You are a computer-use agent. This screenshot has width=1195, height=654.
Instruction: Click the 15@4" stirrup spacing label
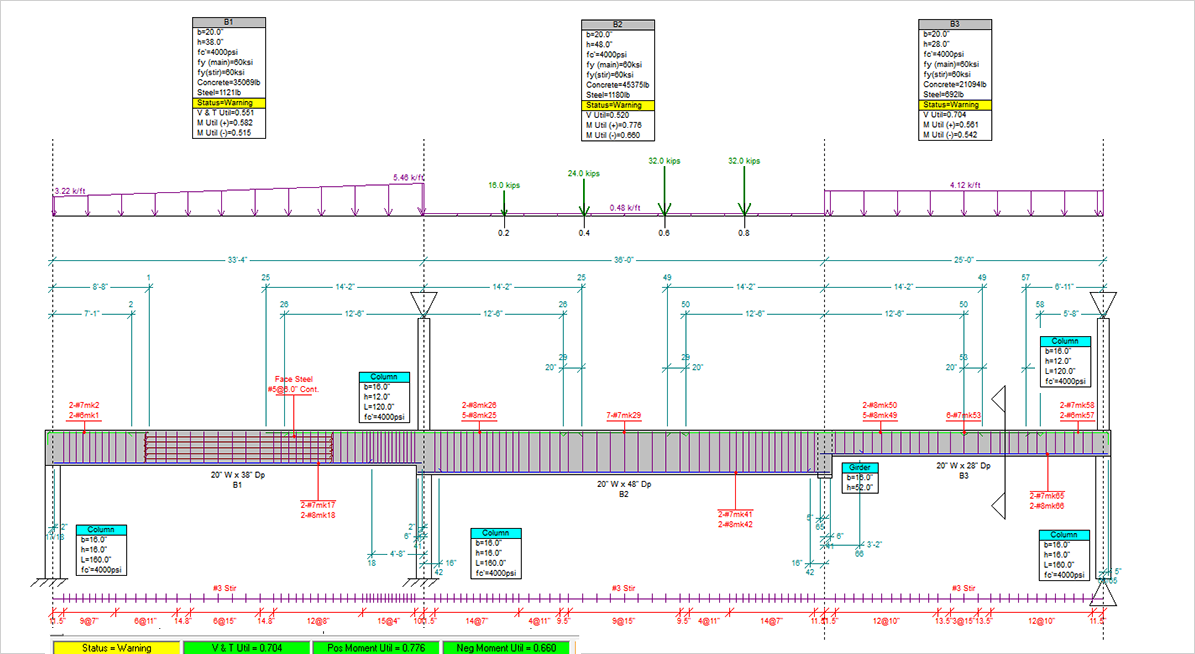[x=388, y=622]
